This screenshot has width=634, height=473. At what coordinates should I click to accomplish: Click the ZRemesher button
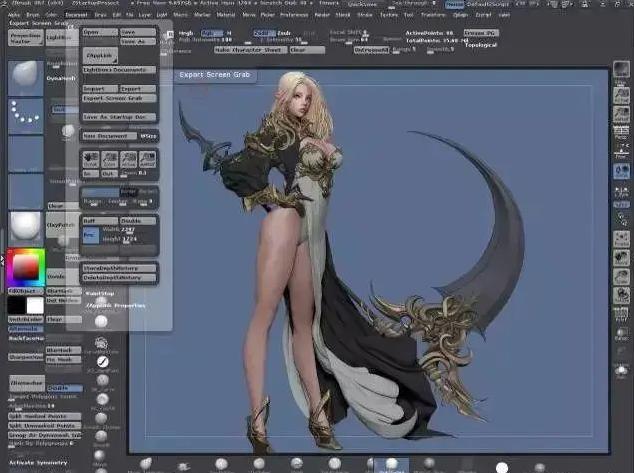pos(27,382)
